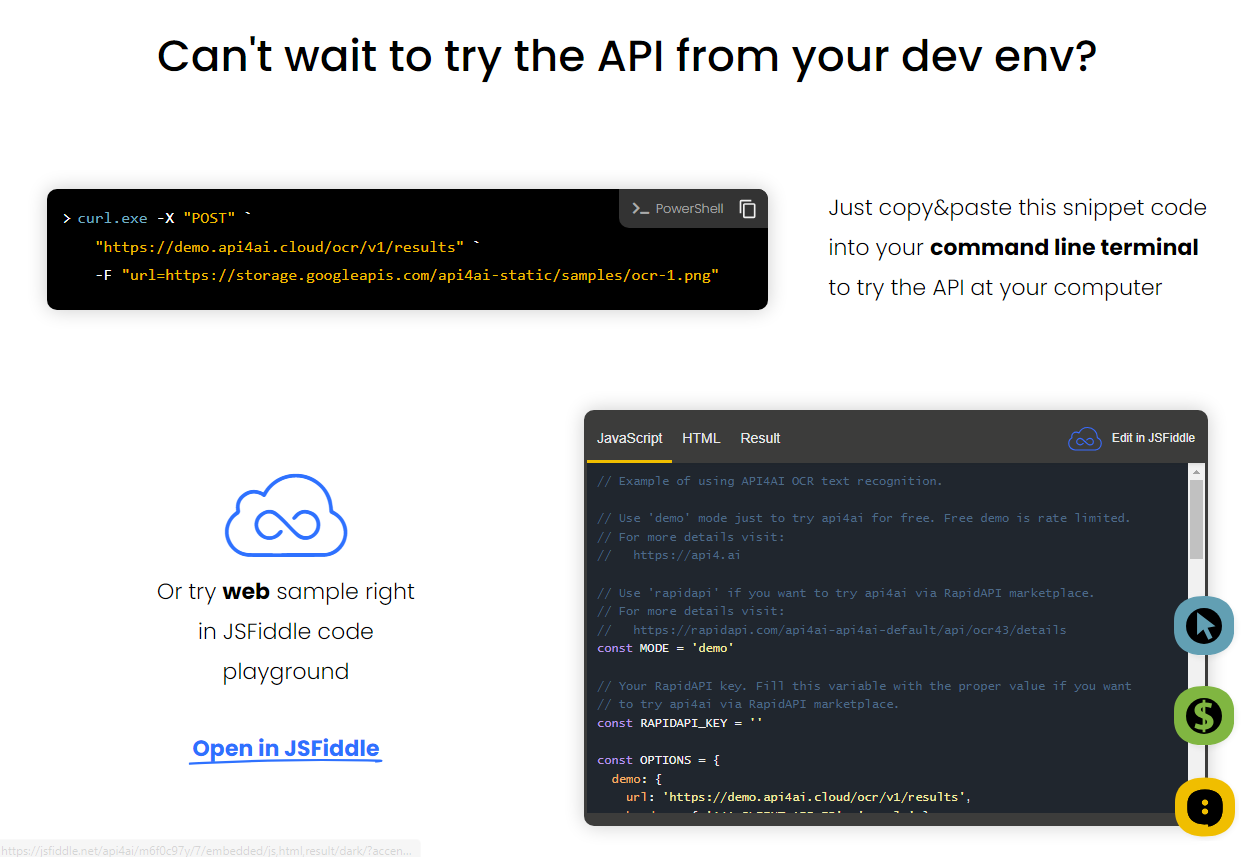1254x857 pixels.
Task: Click the url: 'https://demo.api4ai.cloud' code line
Action: tap(799, 797)
